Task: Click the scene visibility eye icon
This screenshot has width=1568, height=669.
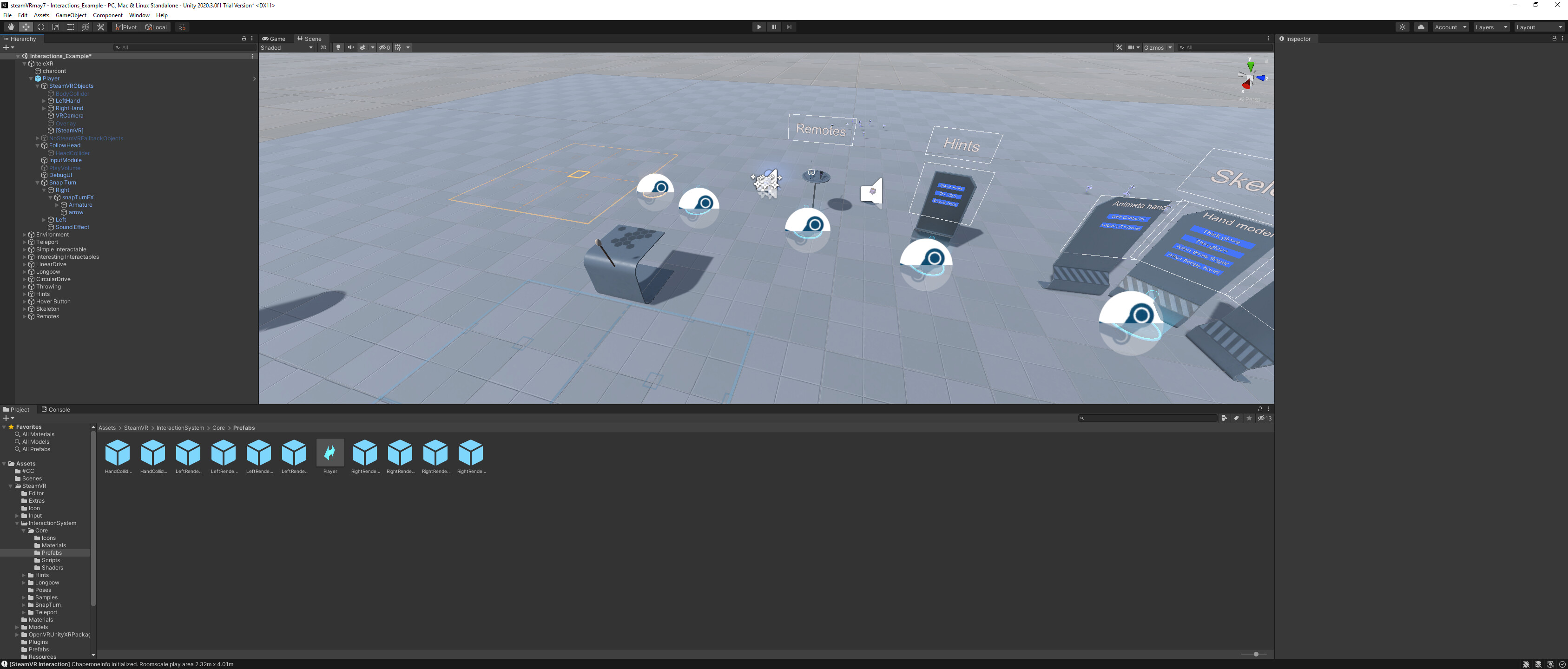Action: (383, 47)
